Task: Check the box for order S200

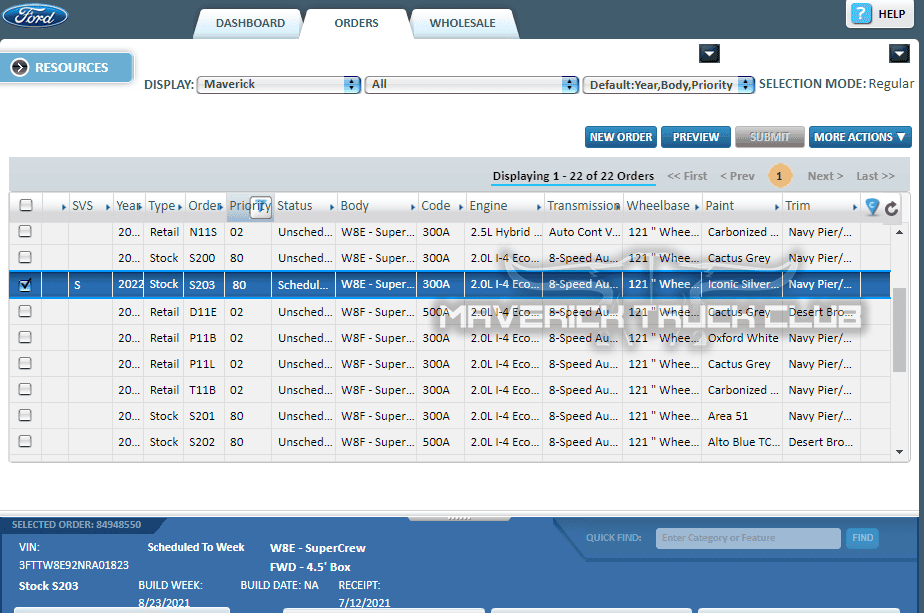Action: point(25,257)
